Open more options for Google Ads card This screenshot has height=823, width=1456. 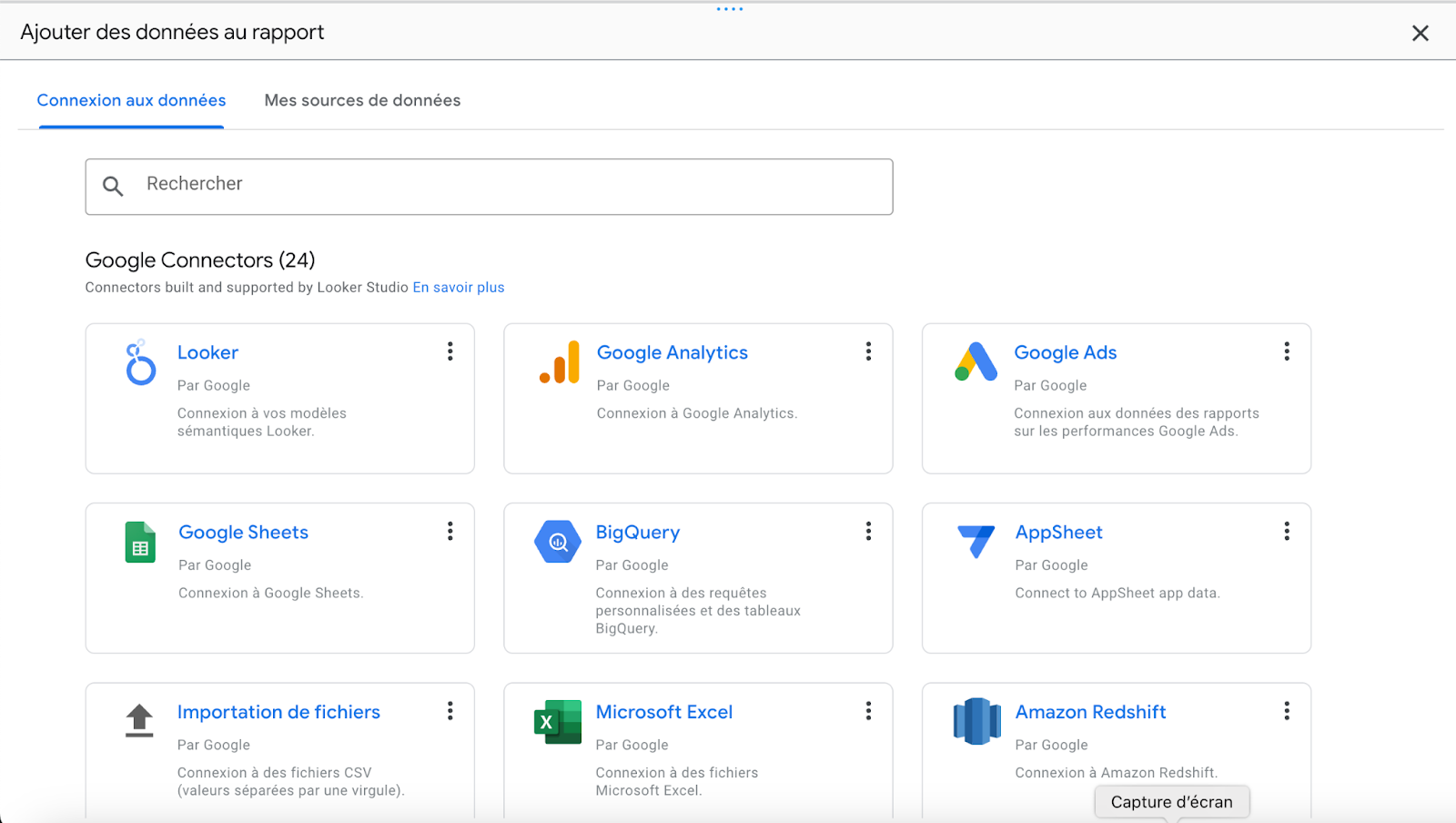pyautogui.click(x=1287, y=351)
